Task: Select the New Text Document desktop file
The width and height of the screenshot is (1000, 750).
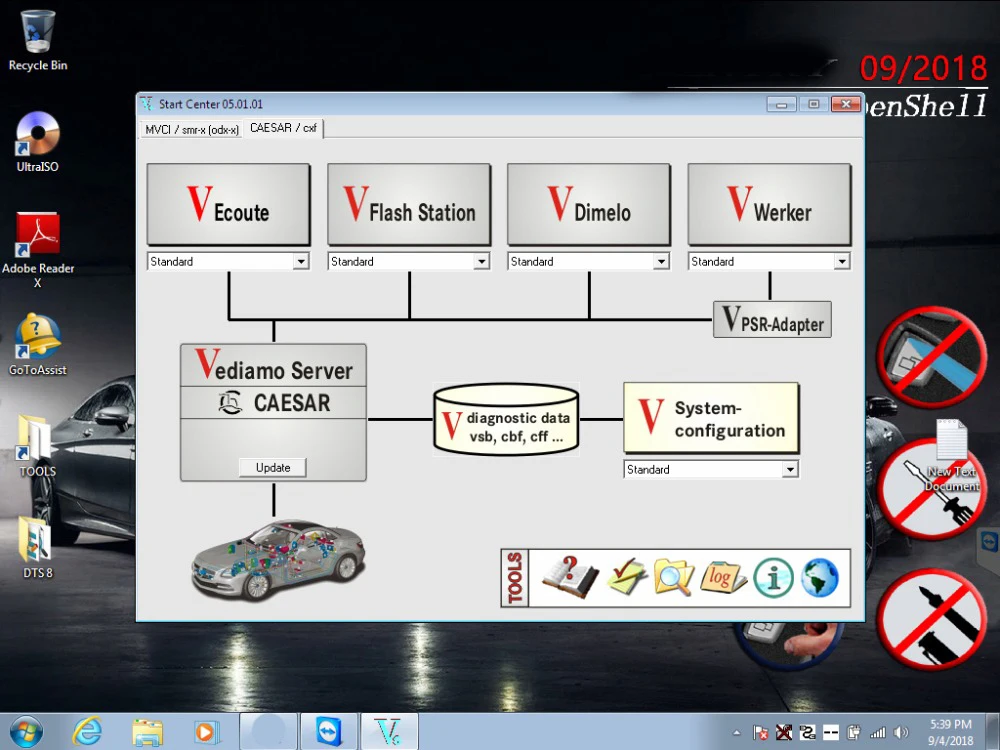Action: coord(952,455)
